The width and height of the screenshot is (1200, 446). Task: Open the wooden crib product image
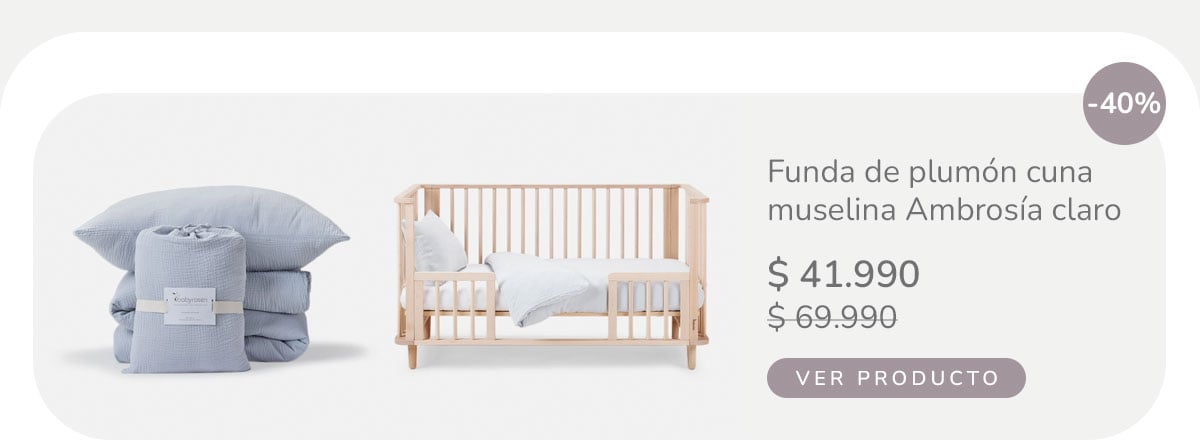(x=552, y=274)
